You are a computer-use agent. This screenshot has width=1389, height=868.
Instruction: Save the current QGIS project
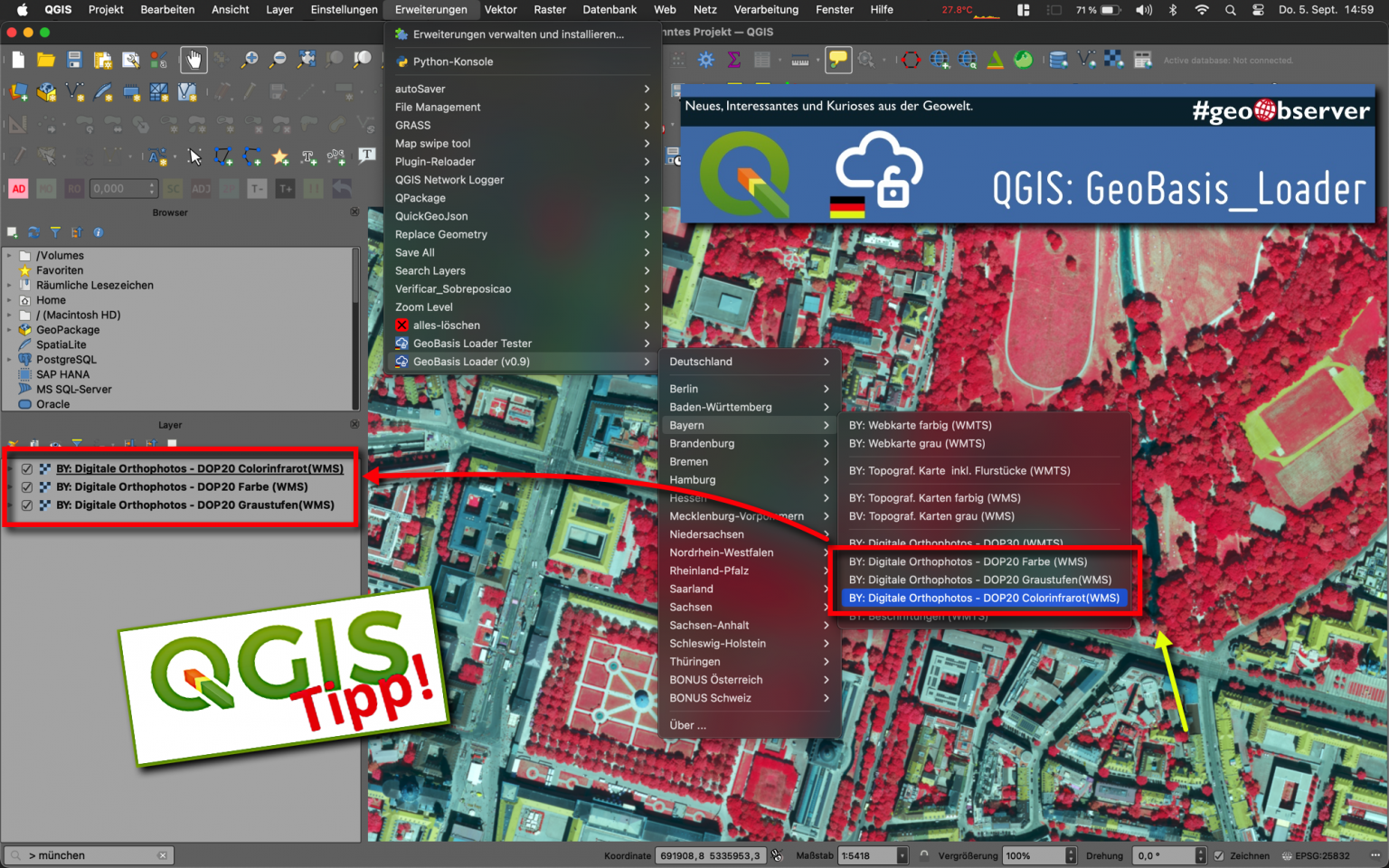pyautogui.click(x=74, y=60)
